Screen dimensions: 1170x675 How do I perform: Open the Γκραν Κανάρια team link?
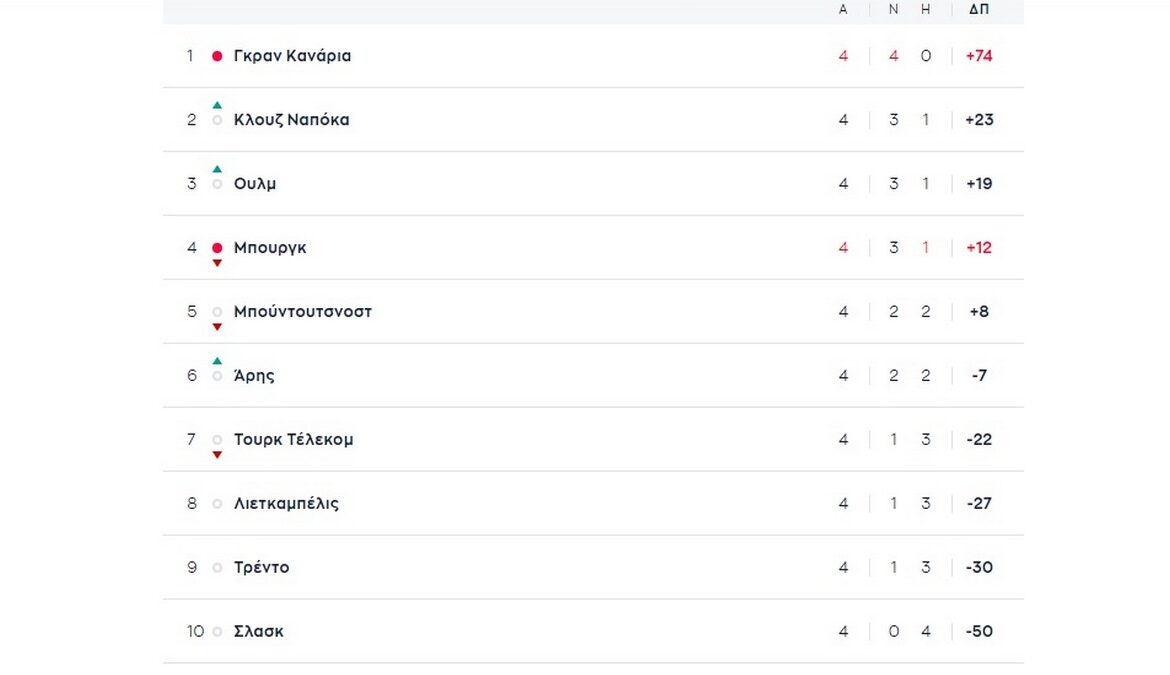pyautogui.click(x=292, y=56)
